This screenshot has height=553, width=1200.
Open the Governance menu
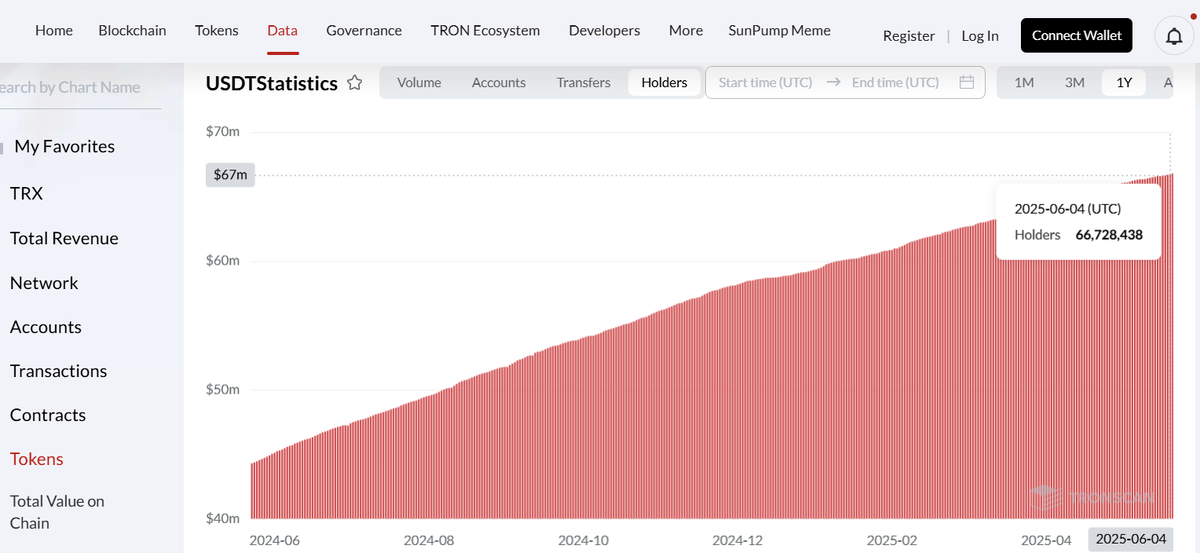pos(364,30)
